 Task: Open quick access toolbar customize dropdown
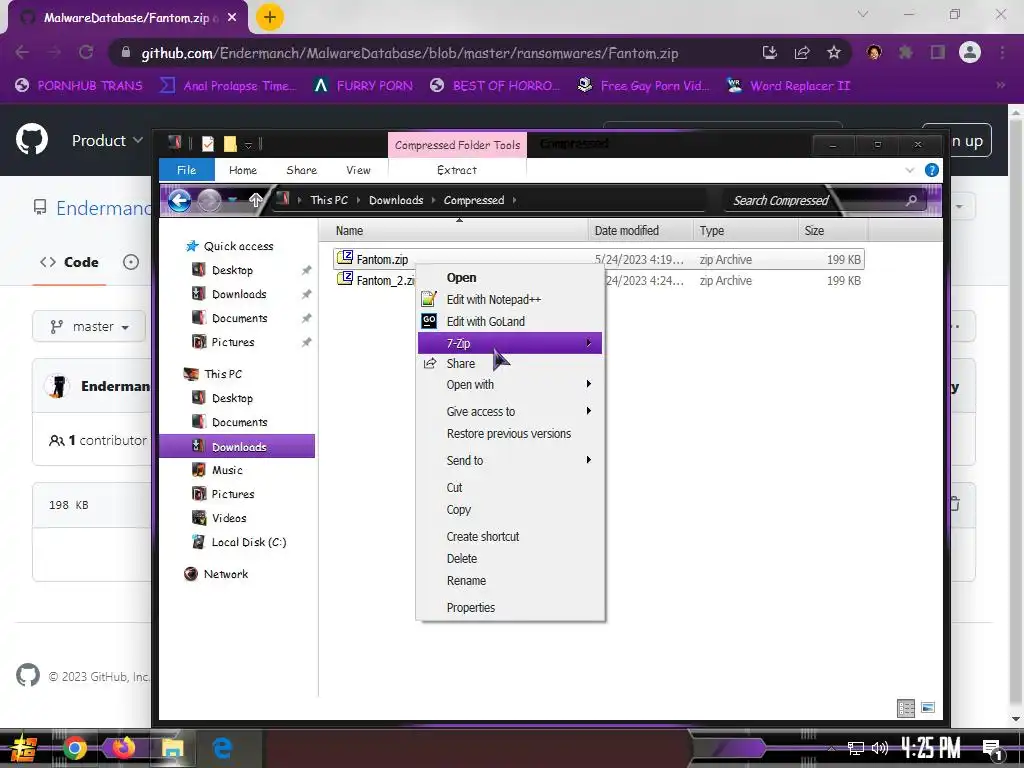tap(248, 145)
